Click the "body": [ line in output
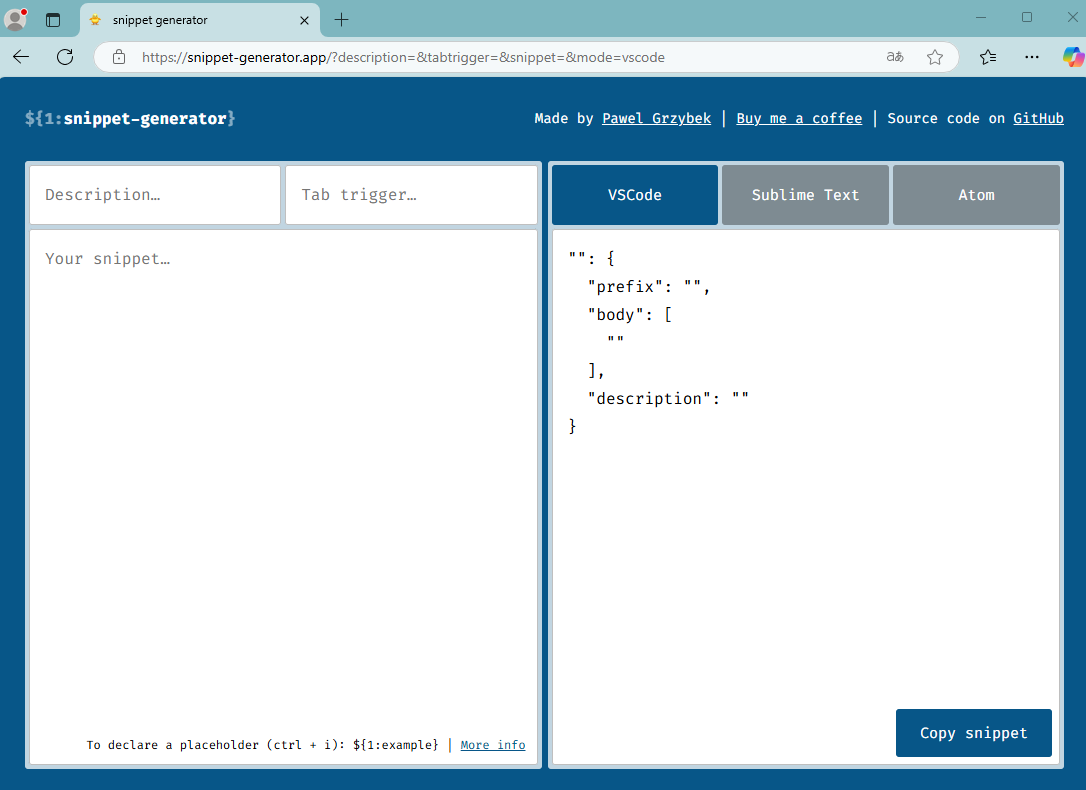The width and height of the screenshot is (1086, 790). pos(630,314)
